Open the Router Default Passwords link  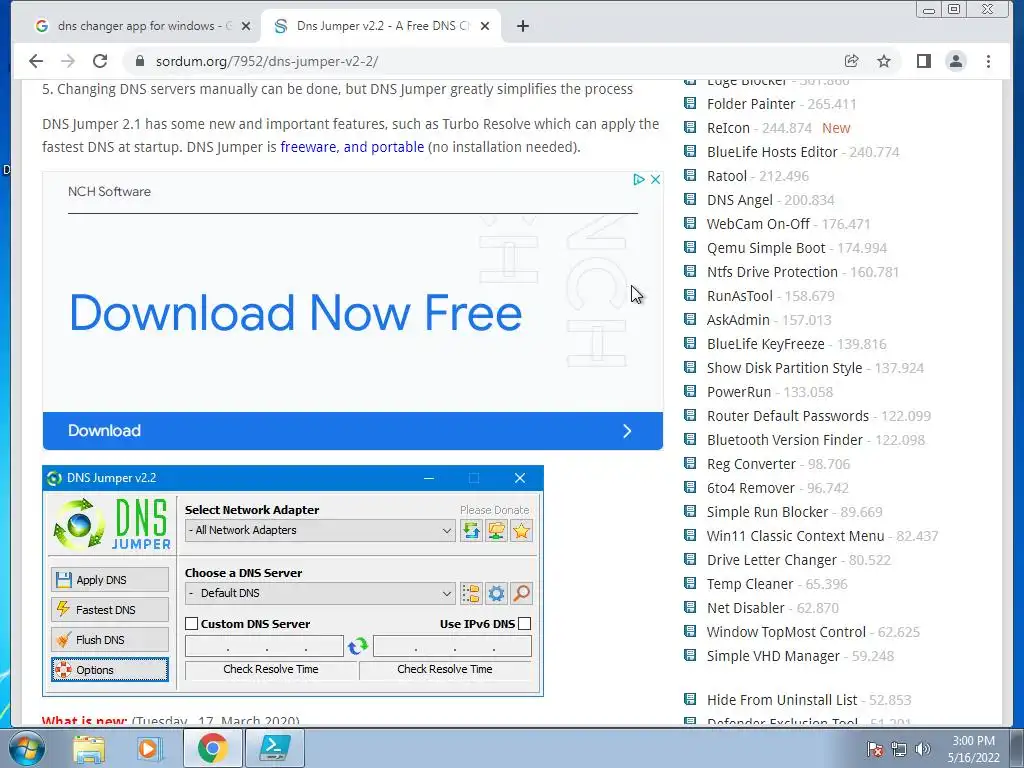[788, 416]
